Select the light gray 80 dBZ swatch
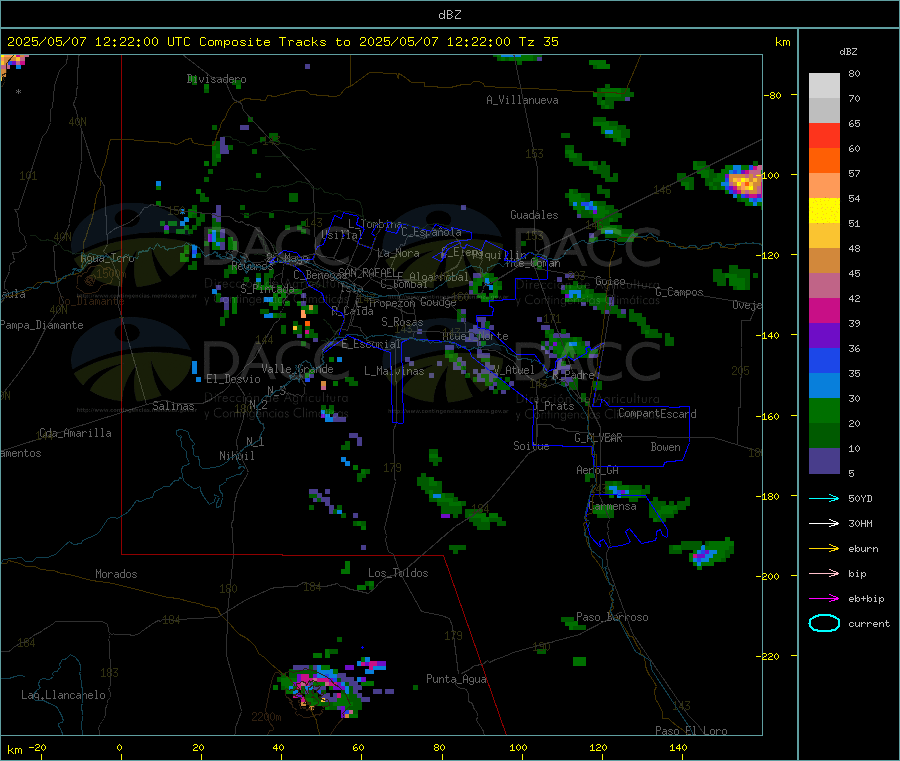 pyautogui.click(x=824, y=86)
